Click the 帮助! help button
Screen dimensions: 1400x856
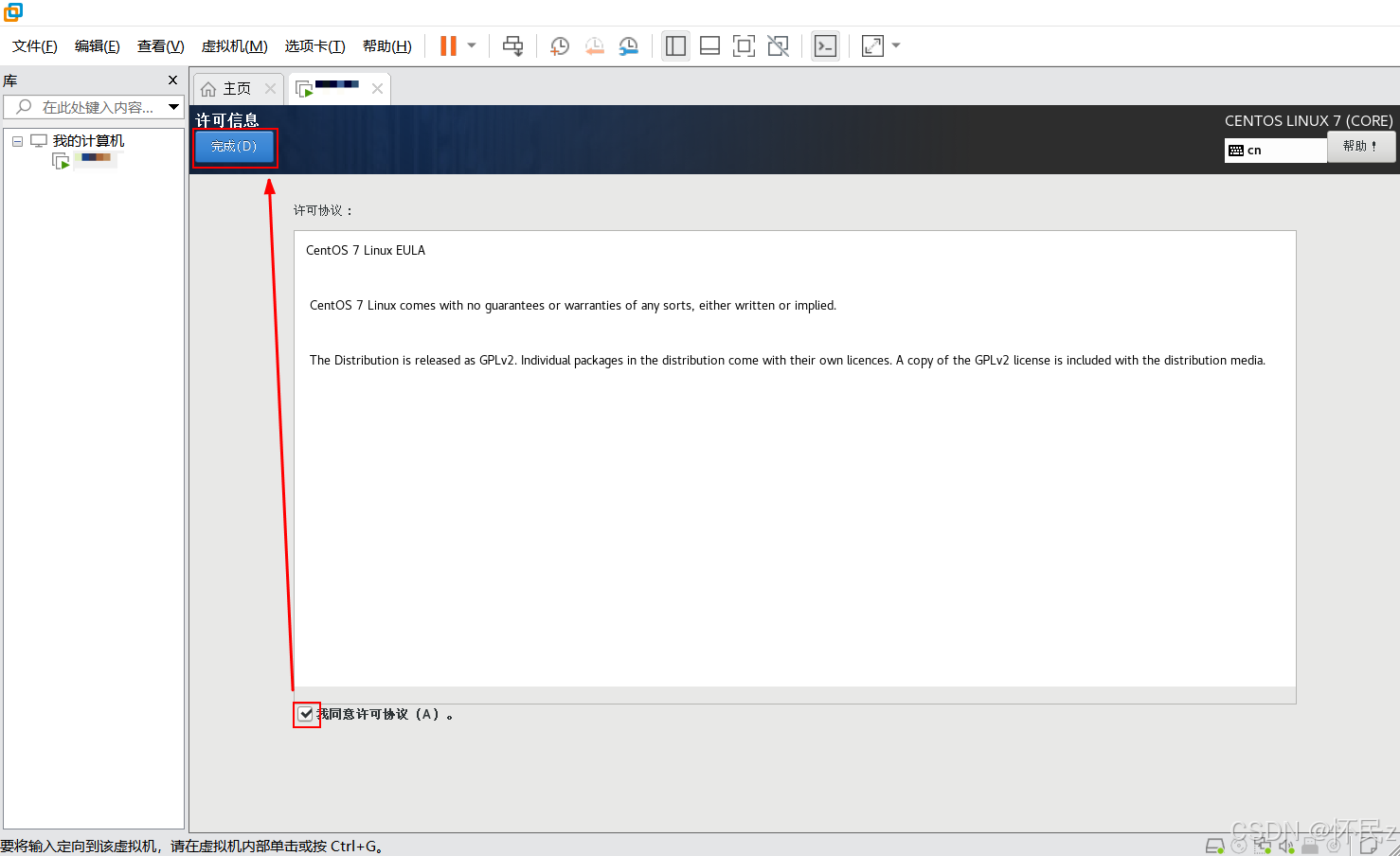1361,147
